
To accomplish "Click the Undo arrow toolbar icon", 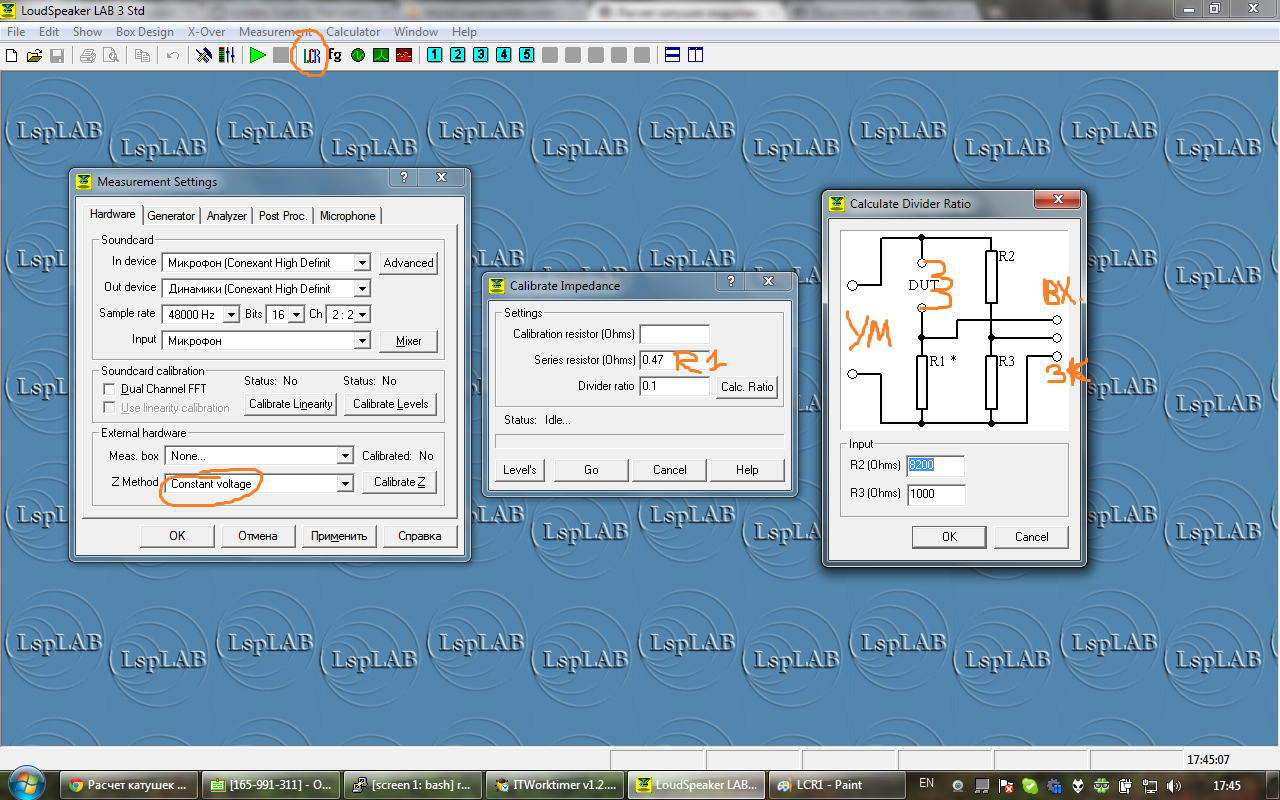I will click(x=173, y=55).
